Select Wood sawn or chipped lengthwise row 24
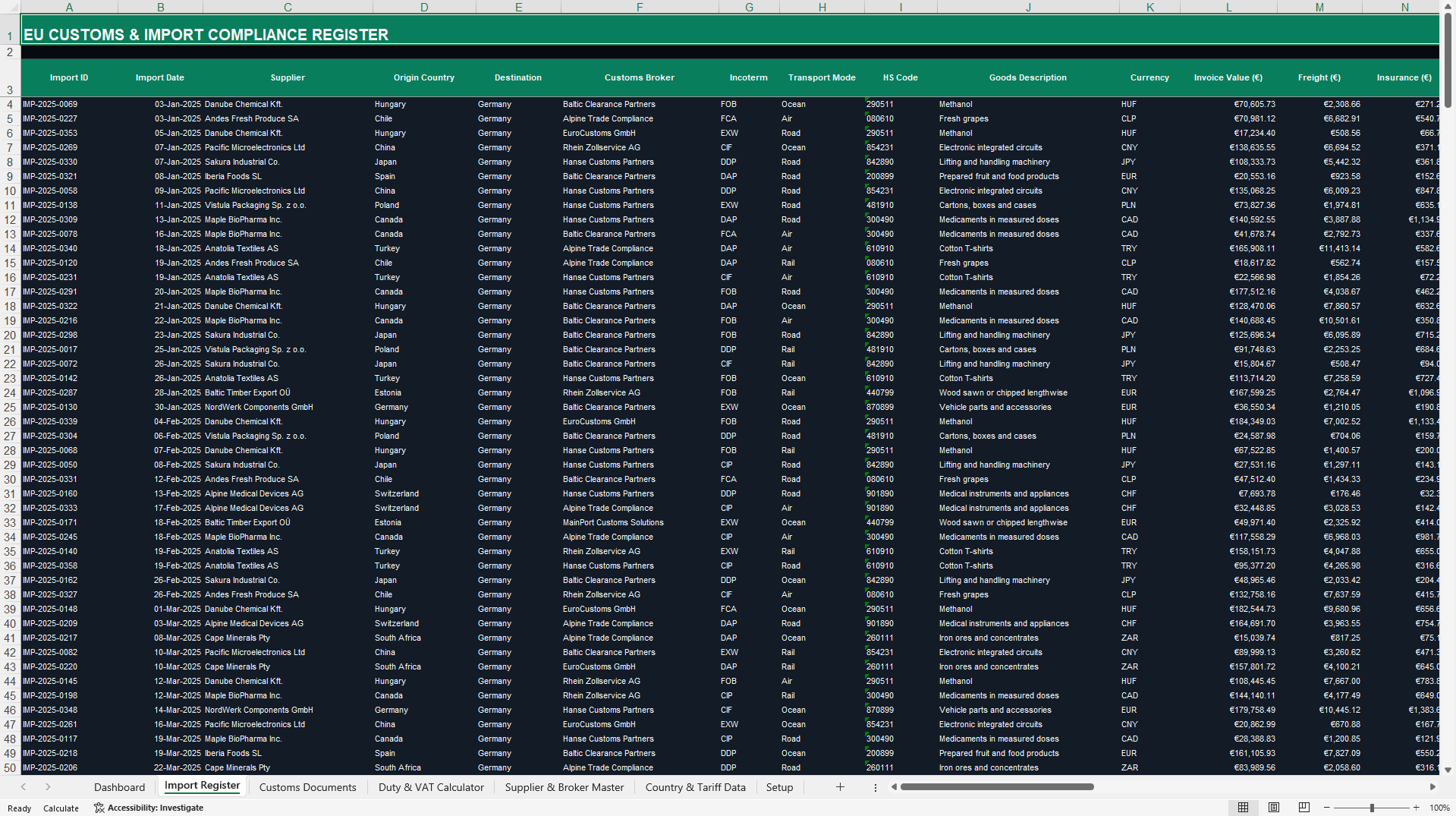The height and width of the screenshot is (816, 1456). (x=1028, y=393)
